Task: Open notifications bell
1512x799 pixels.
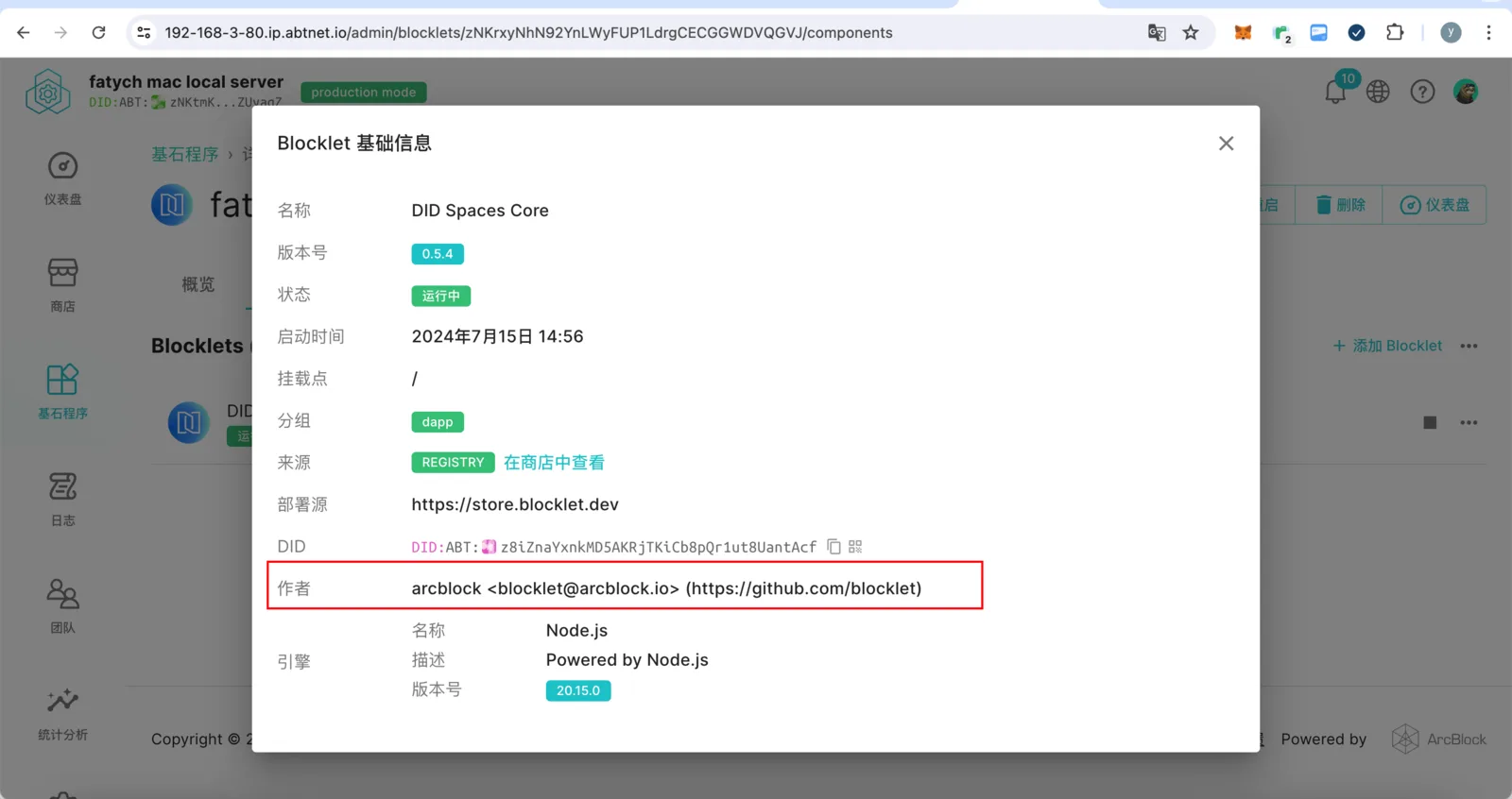Action: pyautogui.click(x=1335, y=92)
